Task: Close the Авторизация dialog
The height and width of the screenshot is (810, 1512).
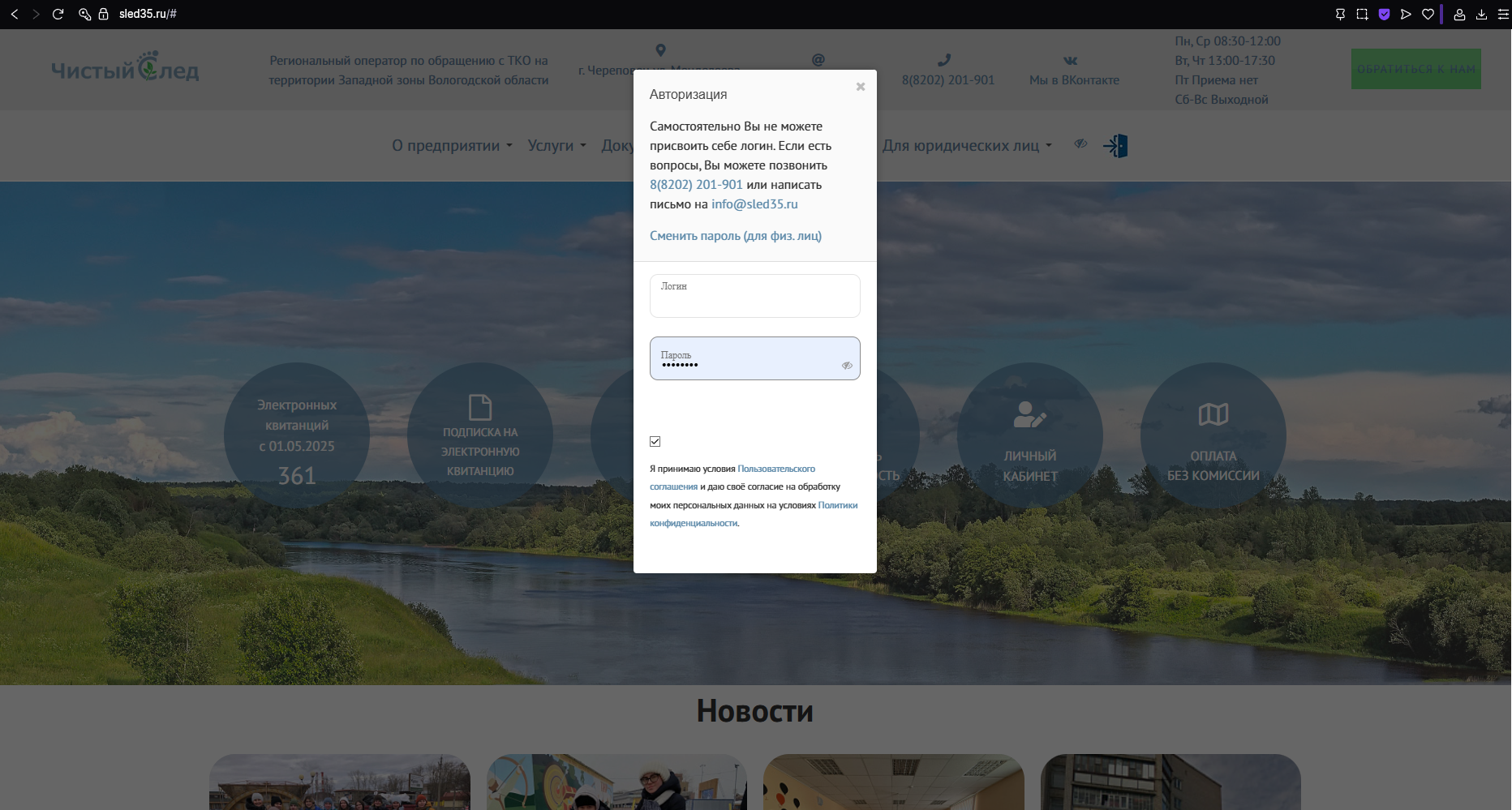Action: coord(861,87)
